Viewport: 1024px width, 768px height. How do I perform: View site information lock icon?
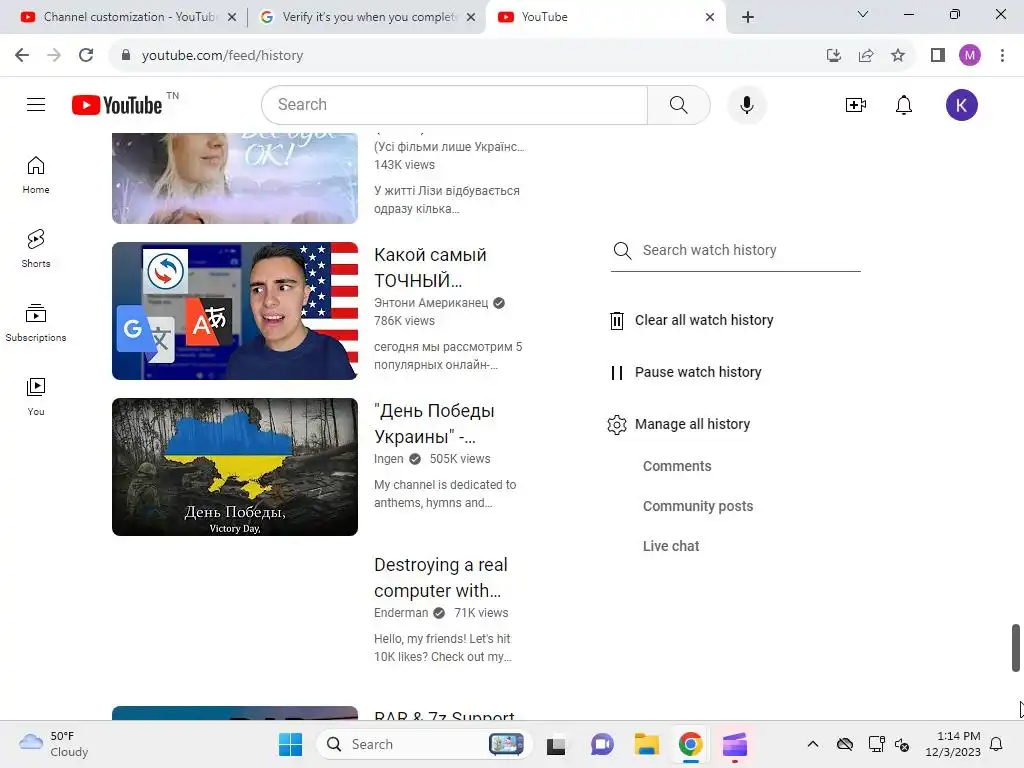click(x=126, y=56)
